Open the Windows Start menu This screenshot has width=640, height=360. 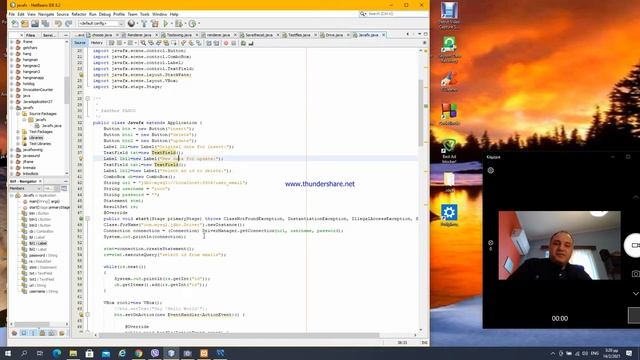coord(8,353)
